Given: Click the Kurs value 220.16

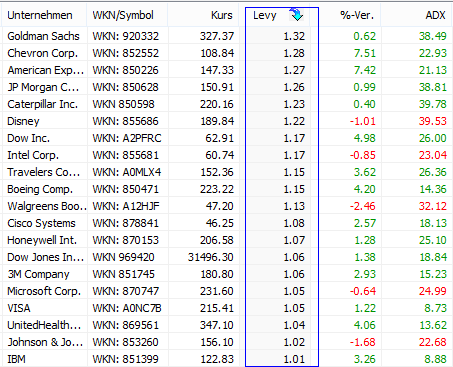Looking at the screenshot, I should tap(217, 104).
